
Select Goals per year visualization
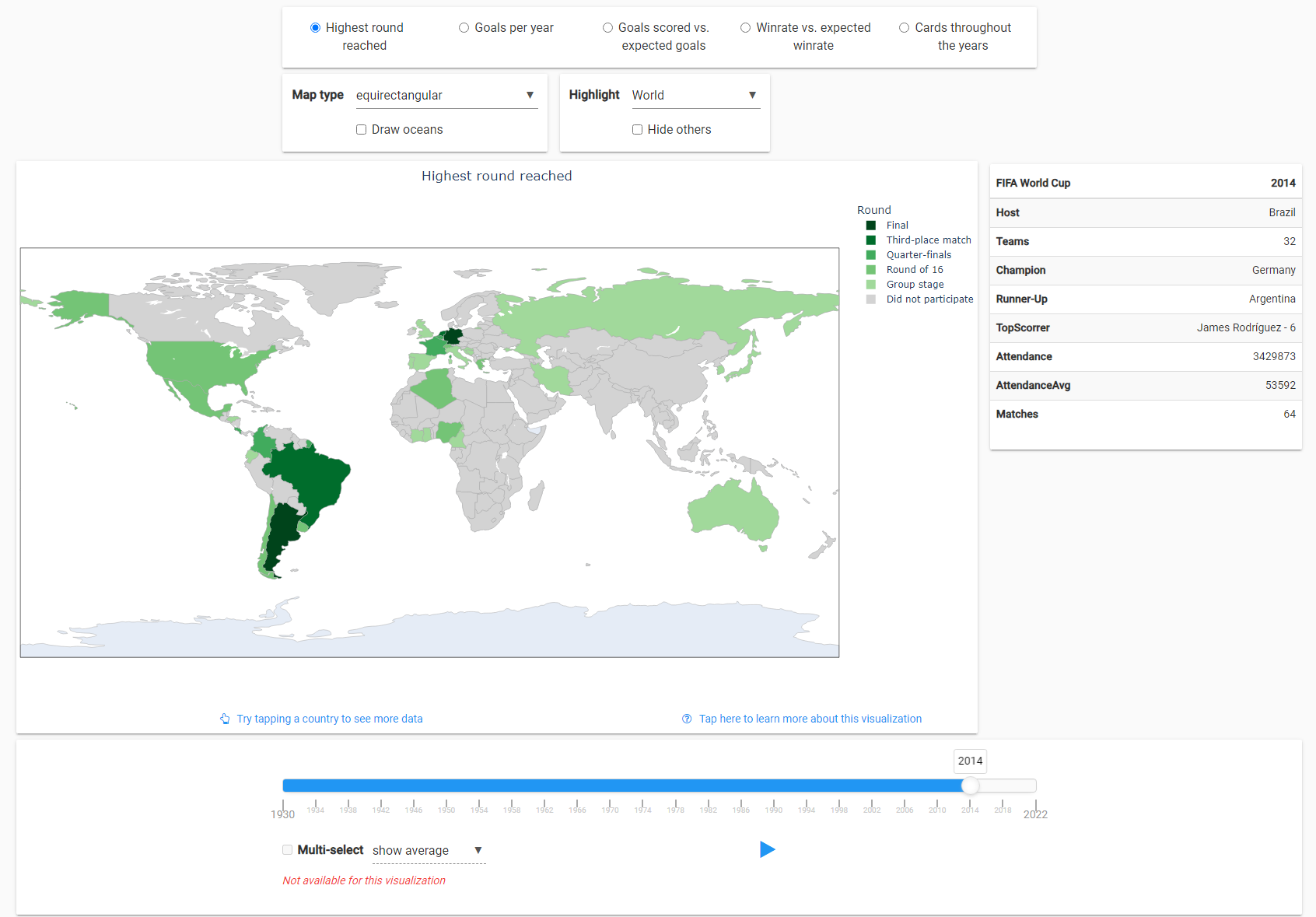[464, 28]
